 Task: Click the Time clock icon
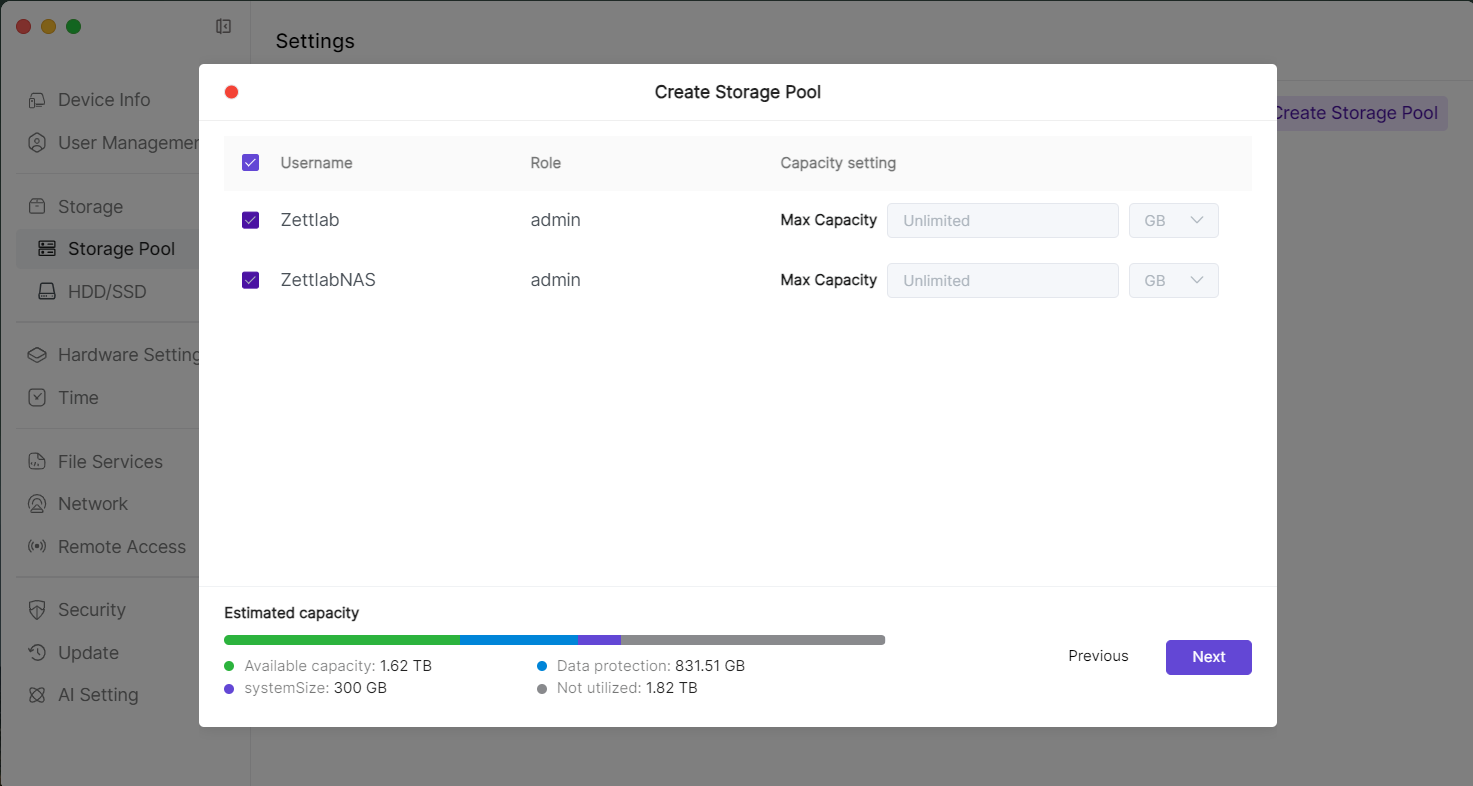pos(37,398)
